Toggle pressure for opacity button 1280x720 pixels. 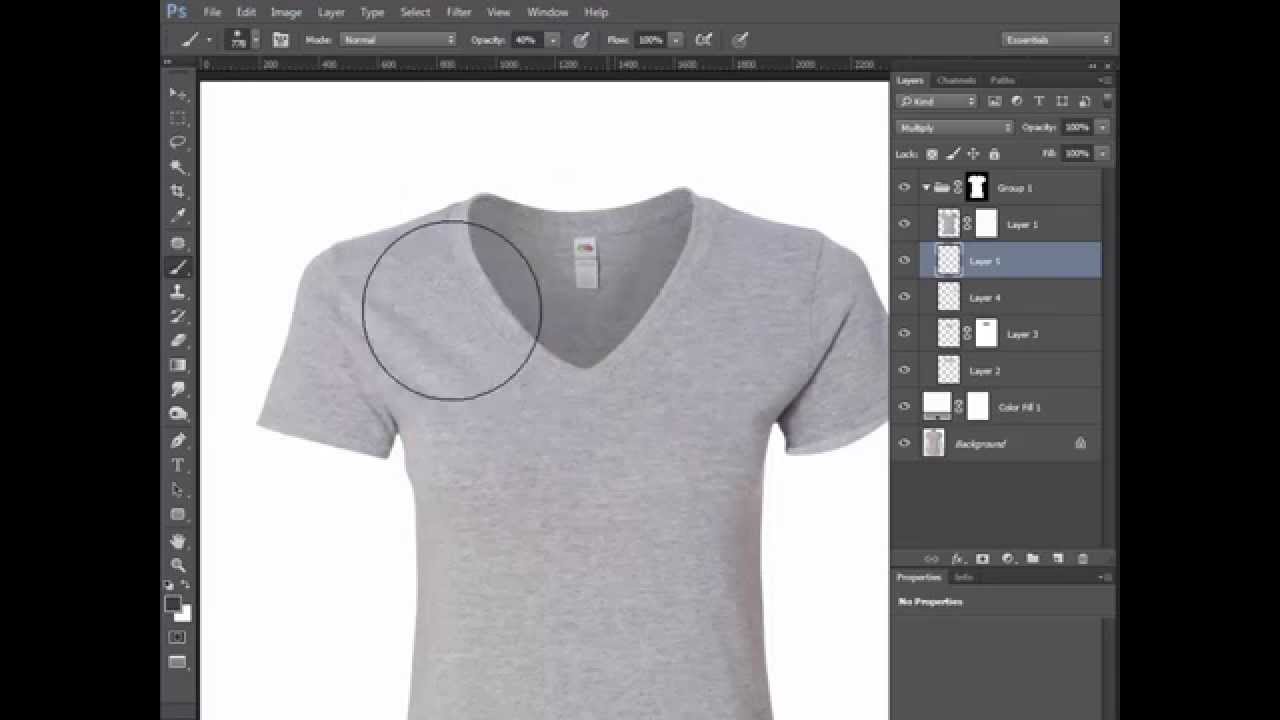tap(581, 40)
